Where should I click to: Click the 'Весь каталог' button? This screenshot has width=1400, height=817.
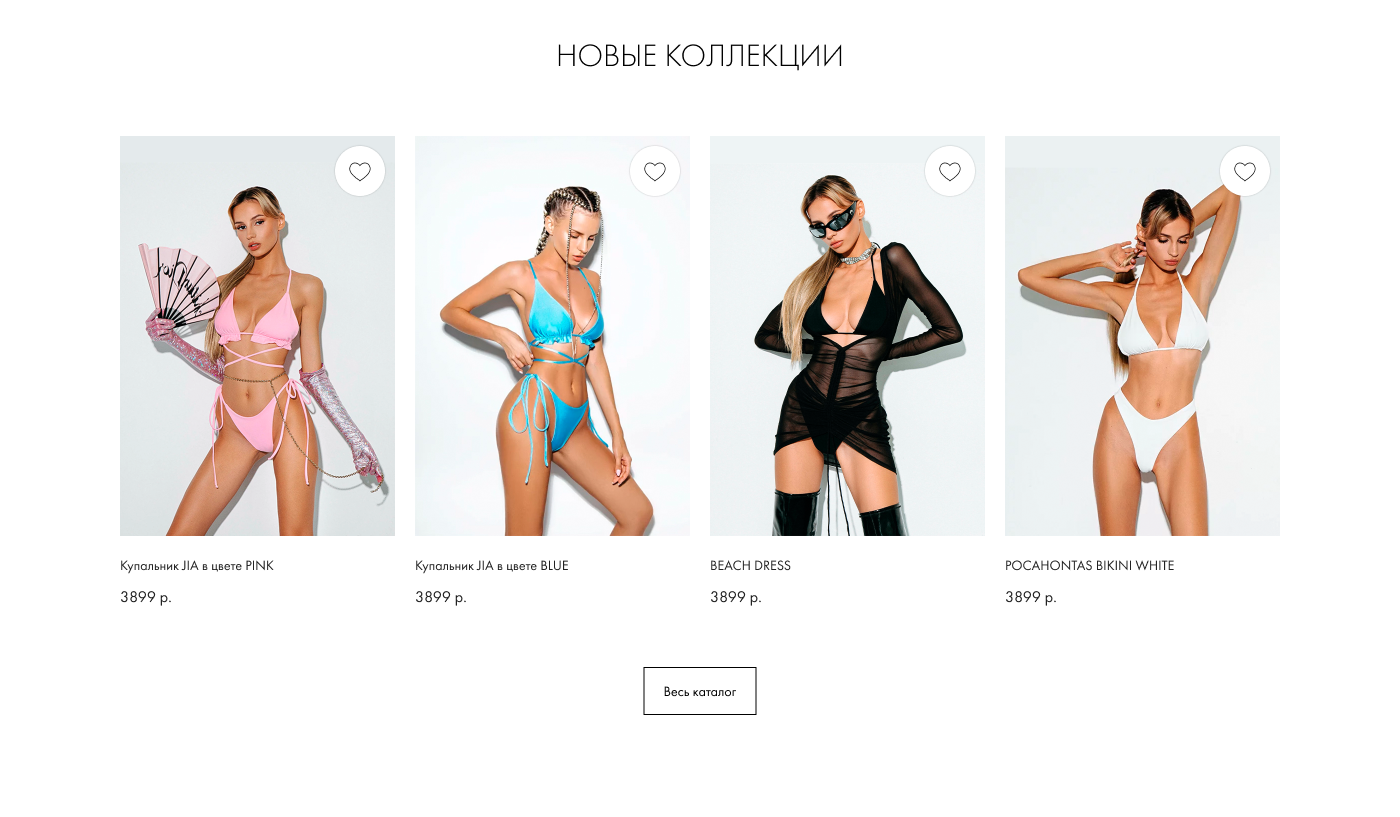[x=700, y=691]
